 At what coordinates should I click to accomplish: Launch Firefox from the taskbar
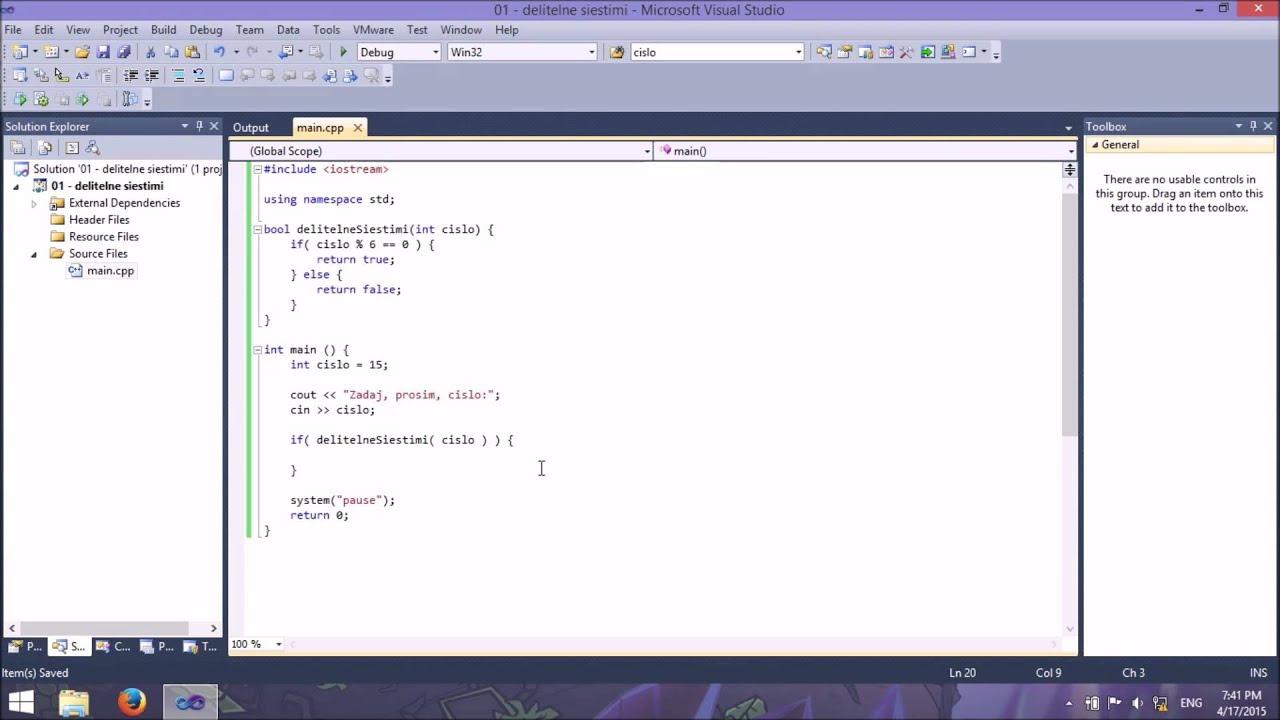click(131, 703)
